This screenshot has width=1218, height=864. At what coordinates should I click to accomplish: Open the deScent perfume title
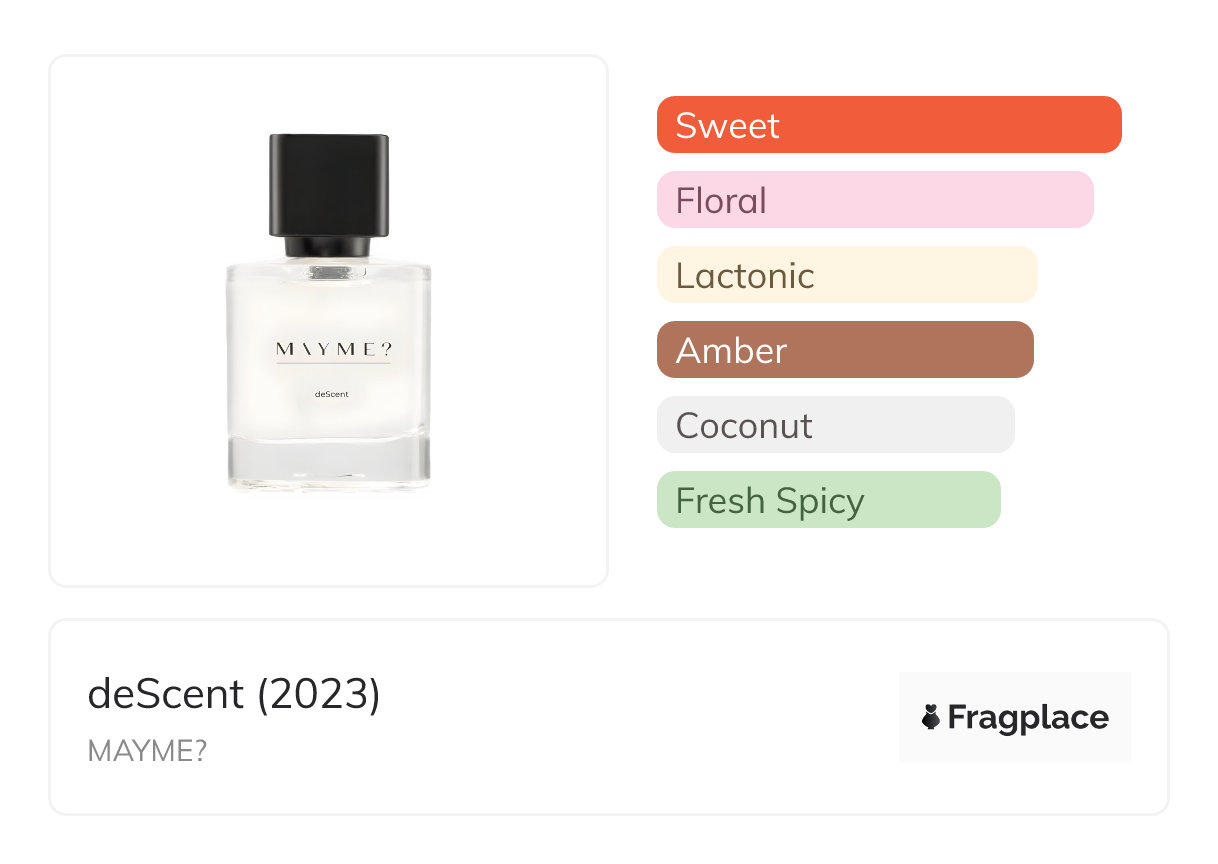(x=166, y=694)
